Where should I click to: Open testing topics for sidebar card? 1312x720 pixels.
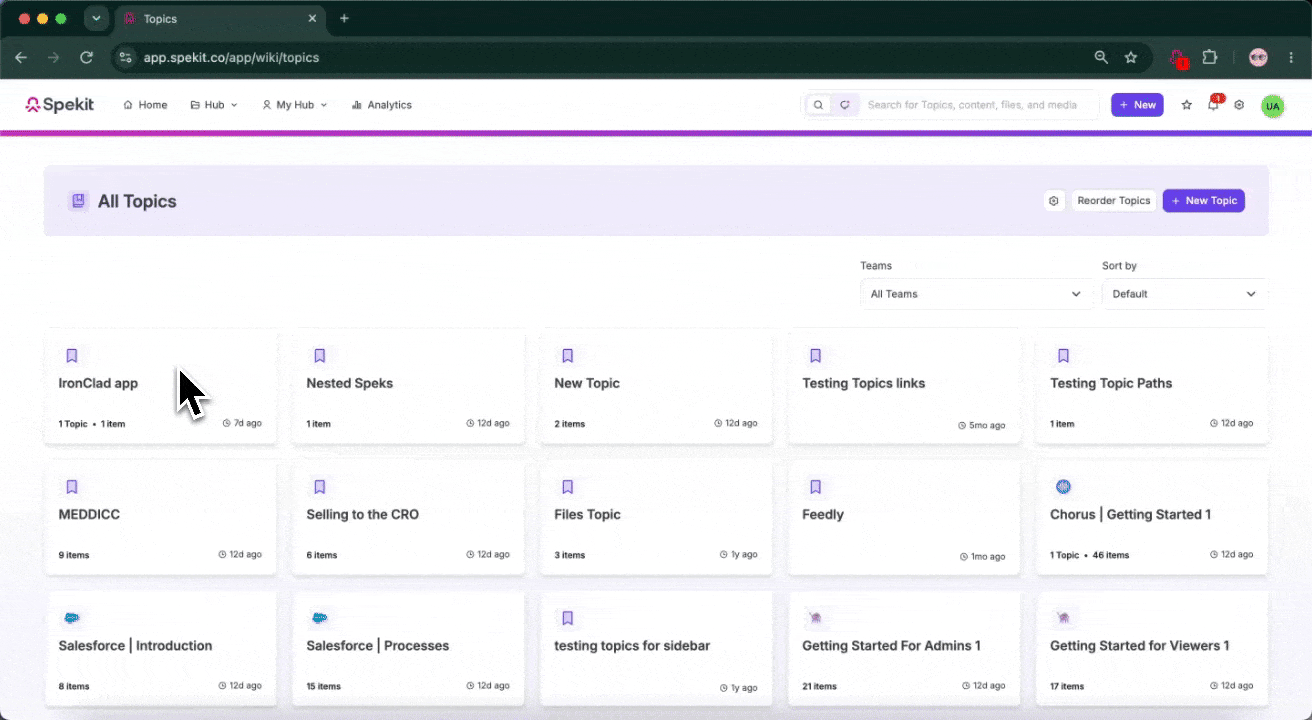[x=656, y=648]
